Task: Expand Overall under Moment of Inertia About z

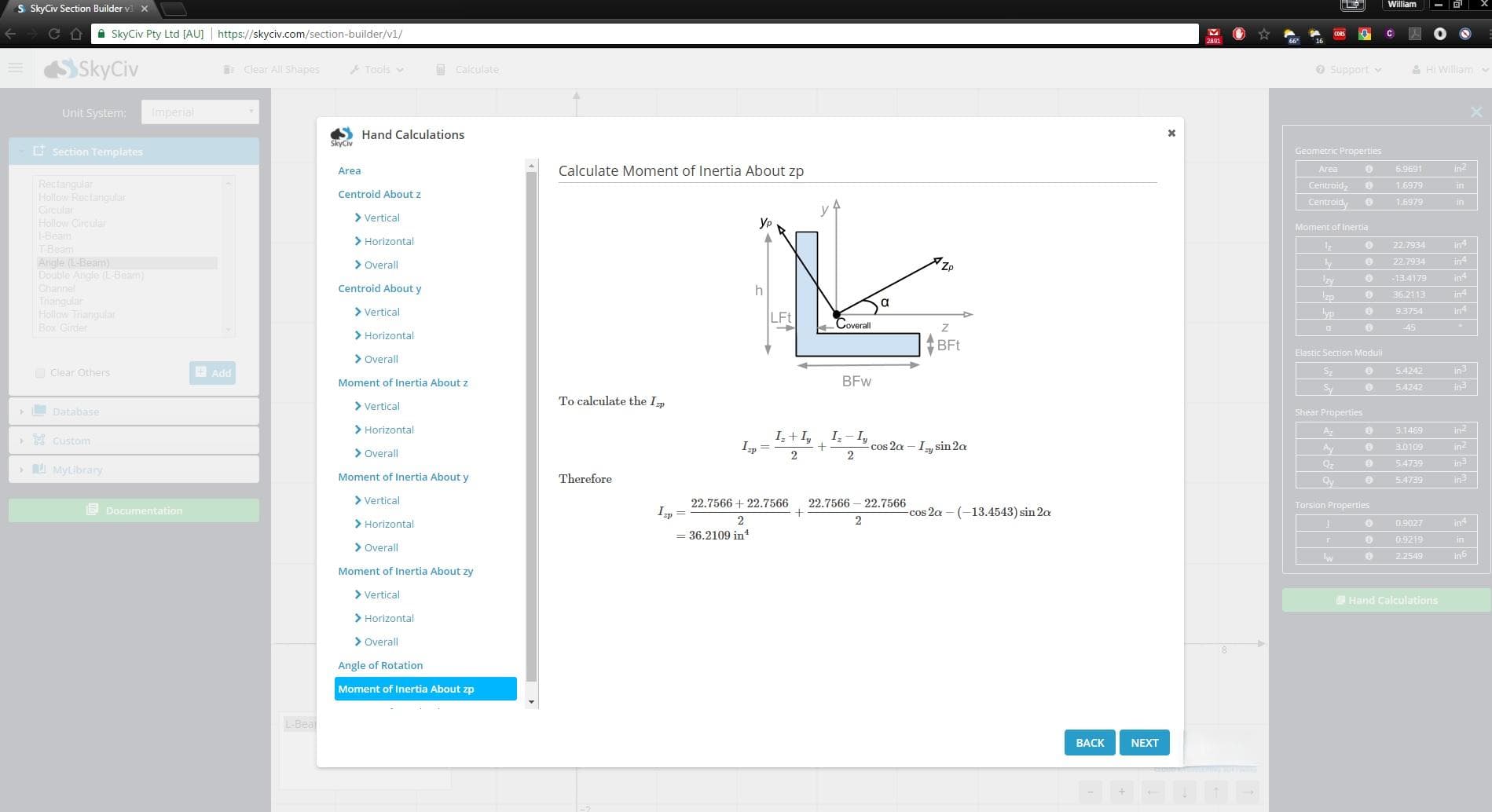Action: [x=376, y=453]
